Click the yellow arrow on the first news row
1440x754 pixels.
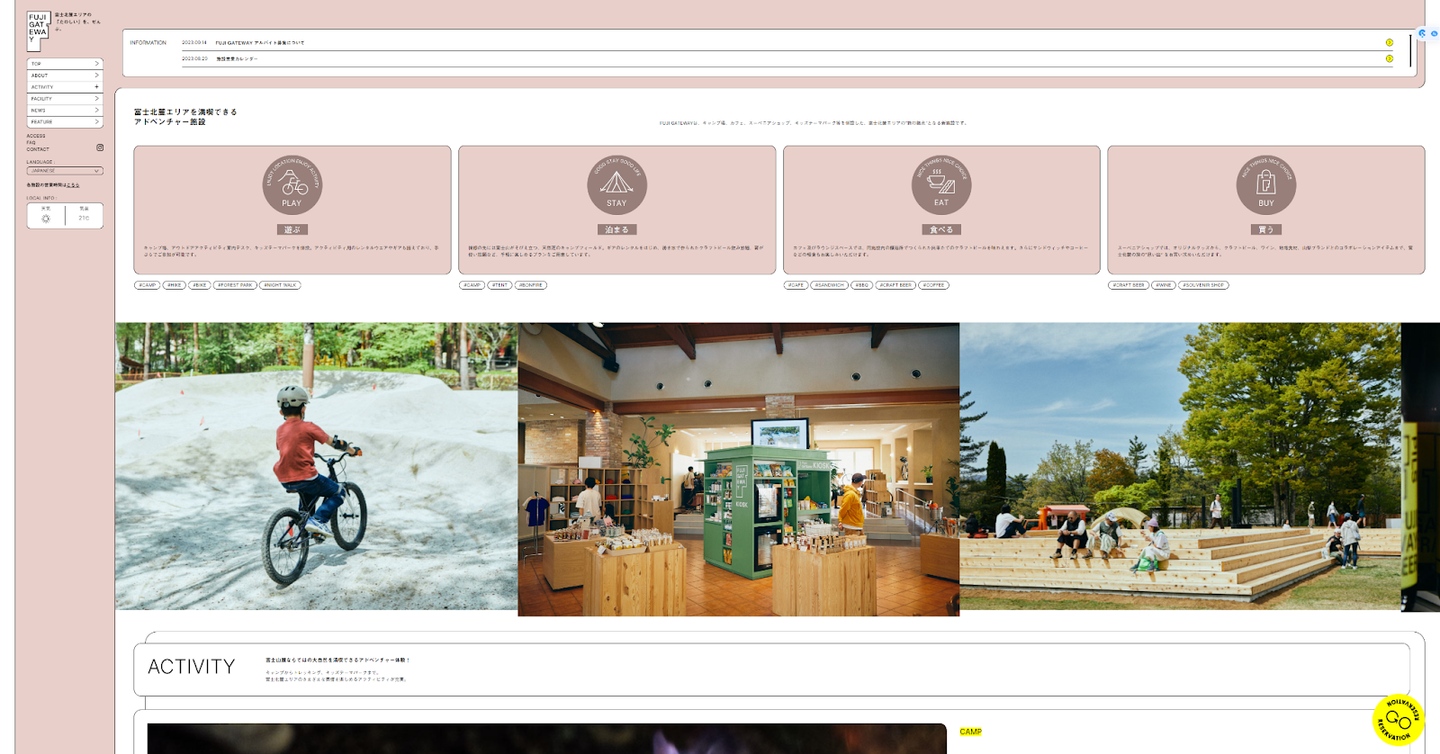pos(1389,43)
